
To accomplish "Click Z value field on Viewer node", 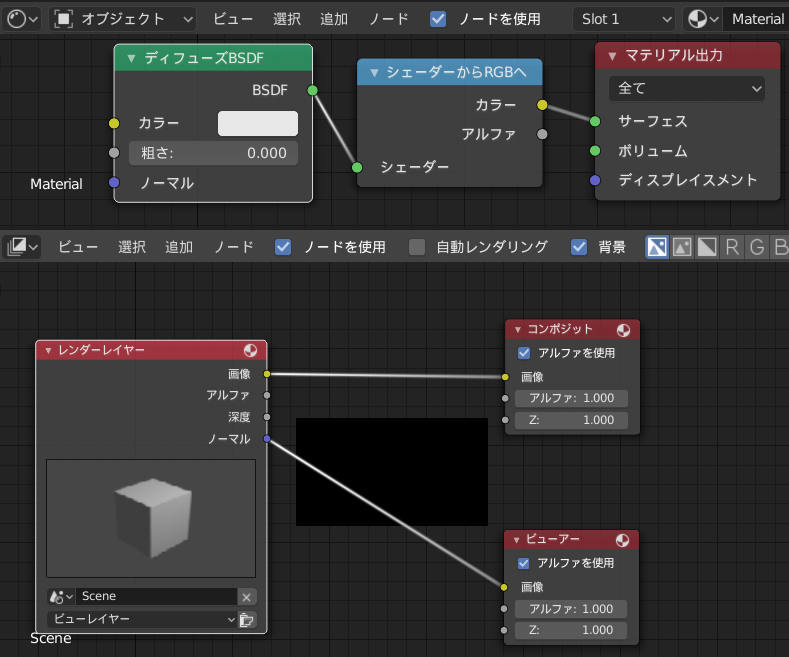I will [570, 630].
